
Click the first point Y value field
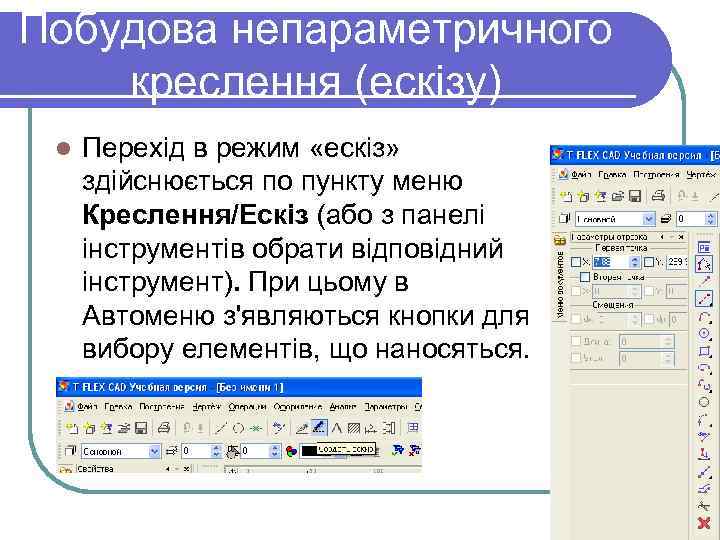coord(677,262)
